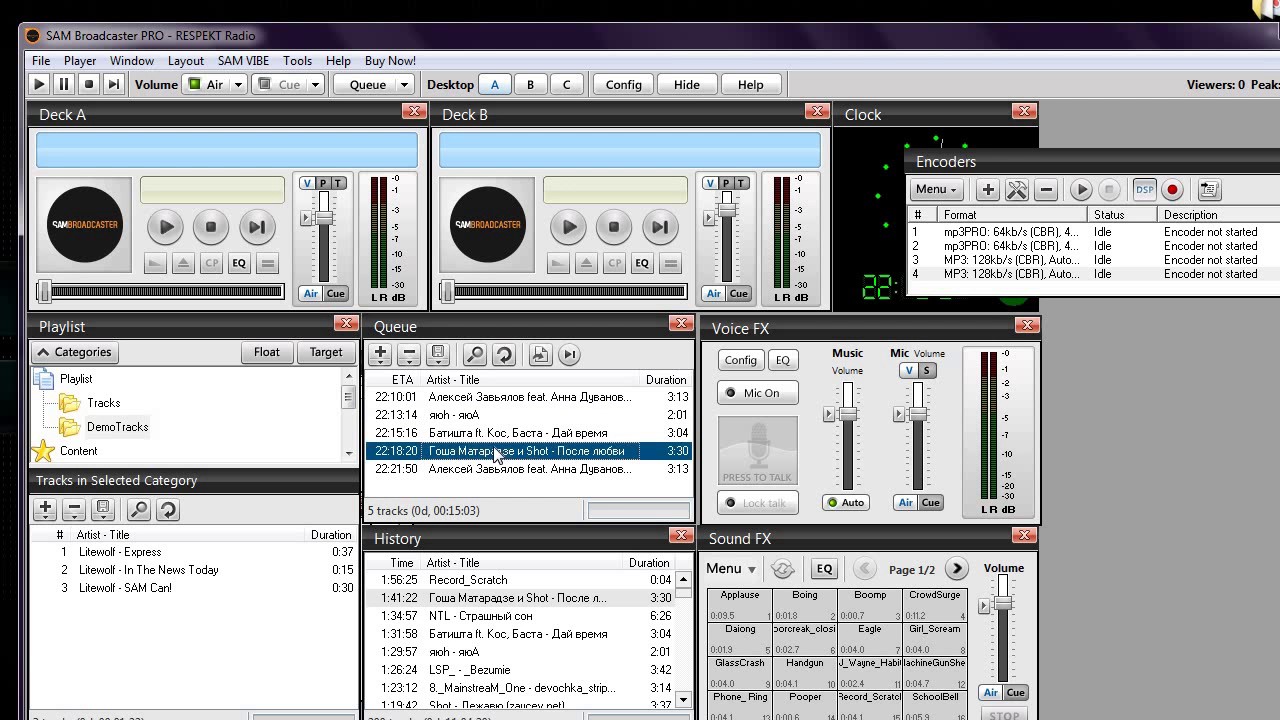
Task: Switch to Desktop C
Action: tap(566, 85)
